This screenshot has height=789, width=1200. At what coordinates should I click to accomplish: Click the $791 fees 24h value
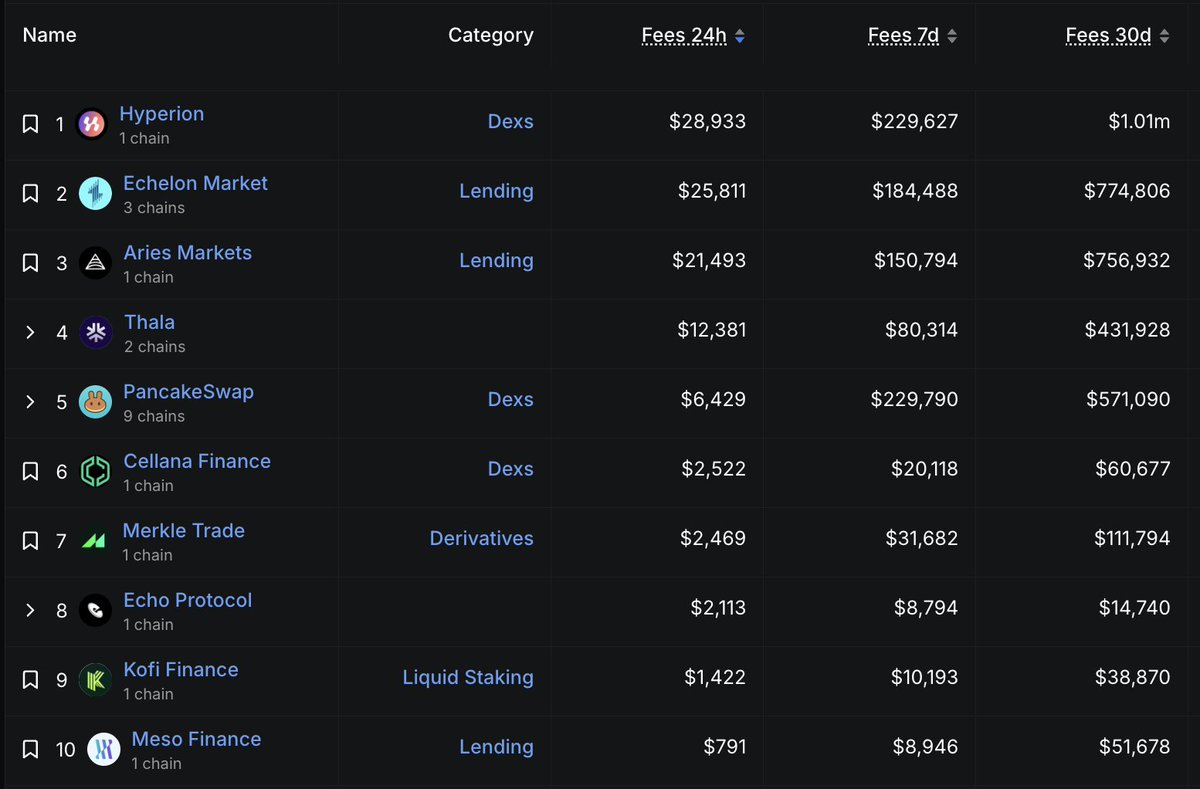[x=726, y=747]
